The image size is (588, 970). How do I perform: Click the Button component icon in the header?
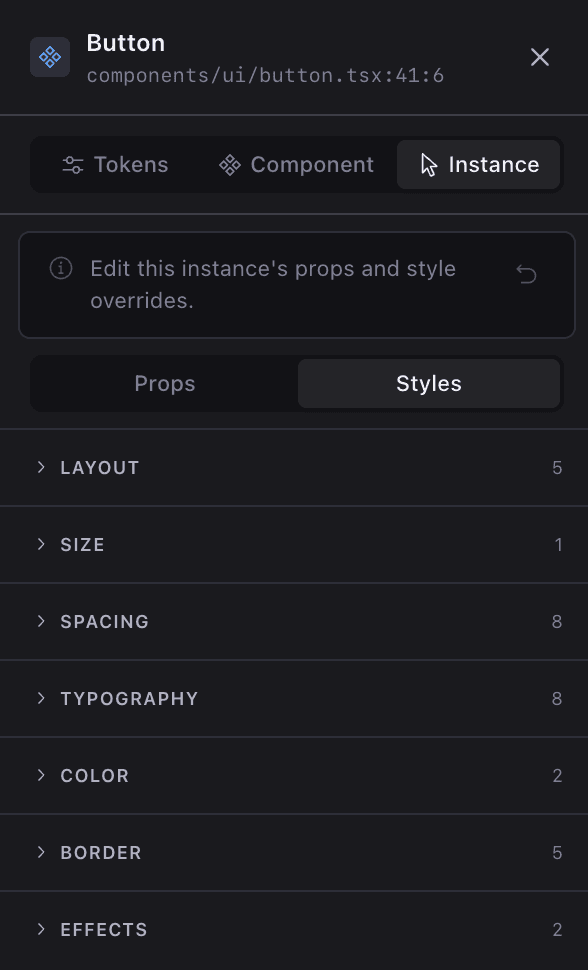(49, 57)
